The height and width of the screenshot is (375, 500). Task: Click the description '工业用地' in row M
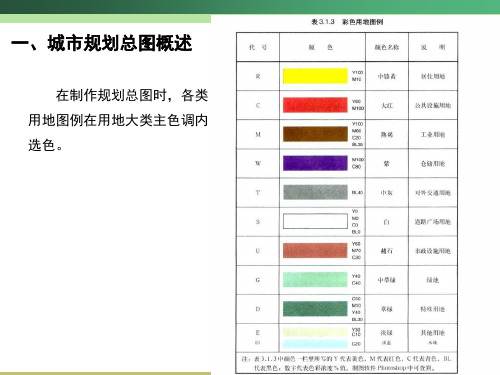click(x=433, y=134)
